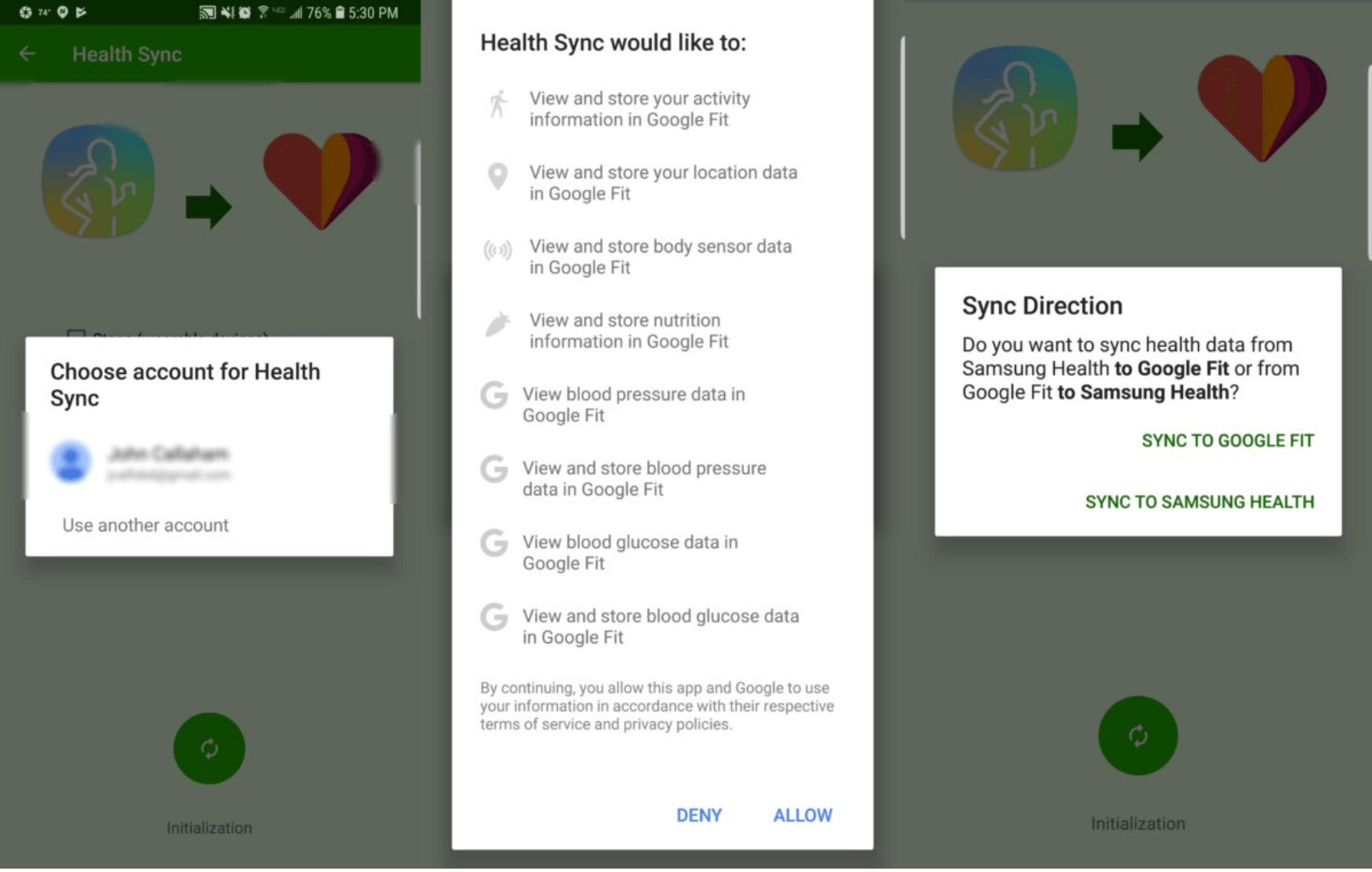This screenshot has width=1372, height=872.
Task: Click the left screen's scrollbar
Action: [x=418, y=231]
